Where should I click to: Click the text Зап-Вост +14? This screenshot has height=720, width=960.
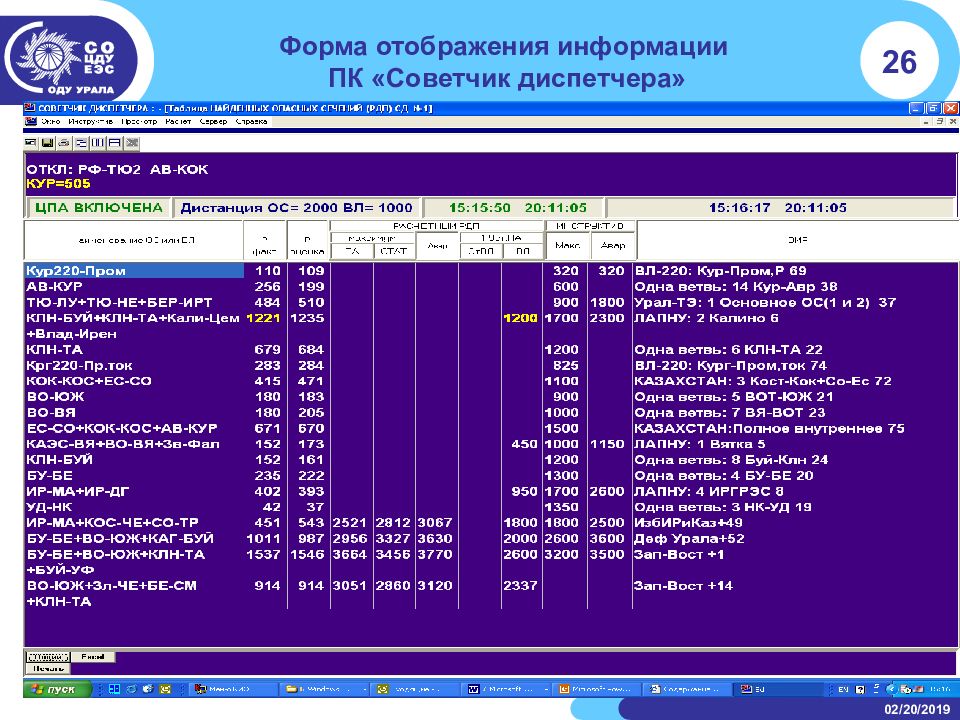pos(683,586)
